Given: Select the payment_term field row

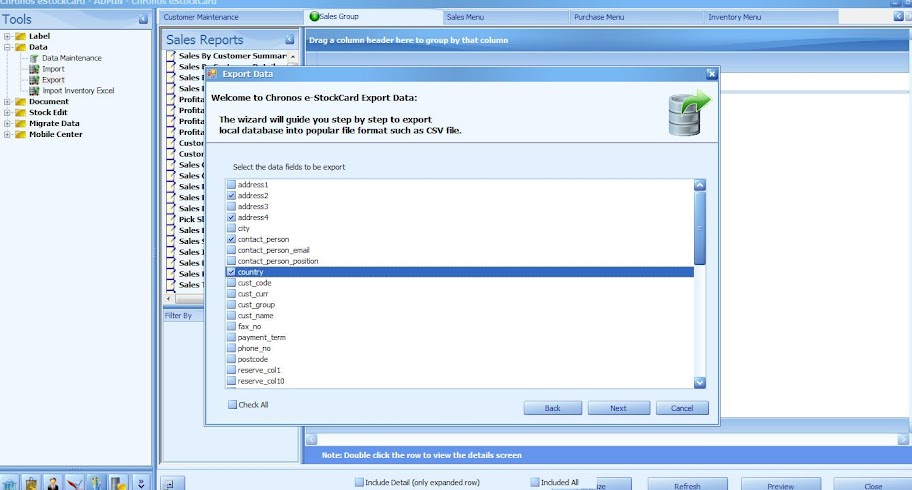Looking at the screenshot, I should pyautogui.click(x=459, y=338).
